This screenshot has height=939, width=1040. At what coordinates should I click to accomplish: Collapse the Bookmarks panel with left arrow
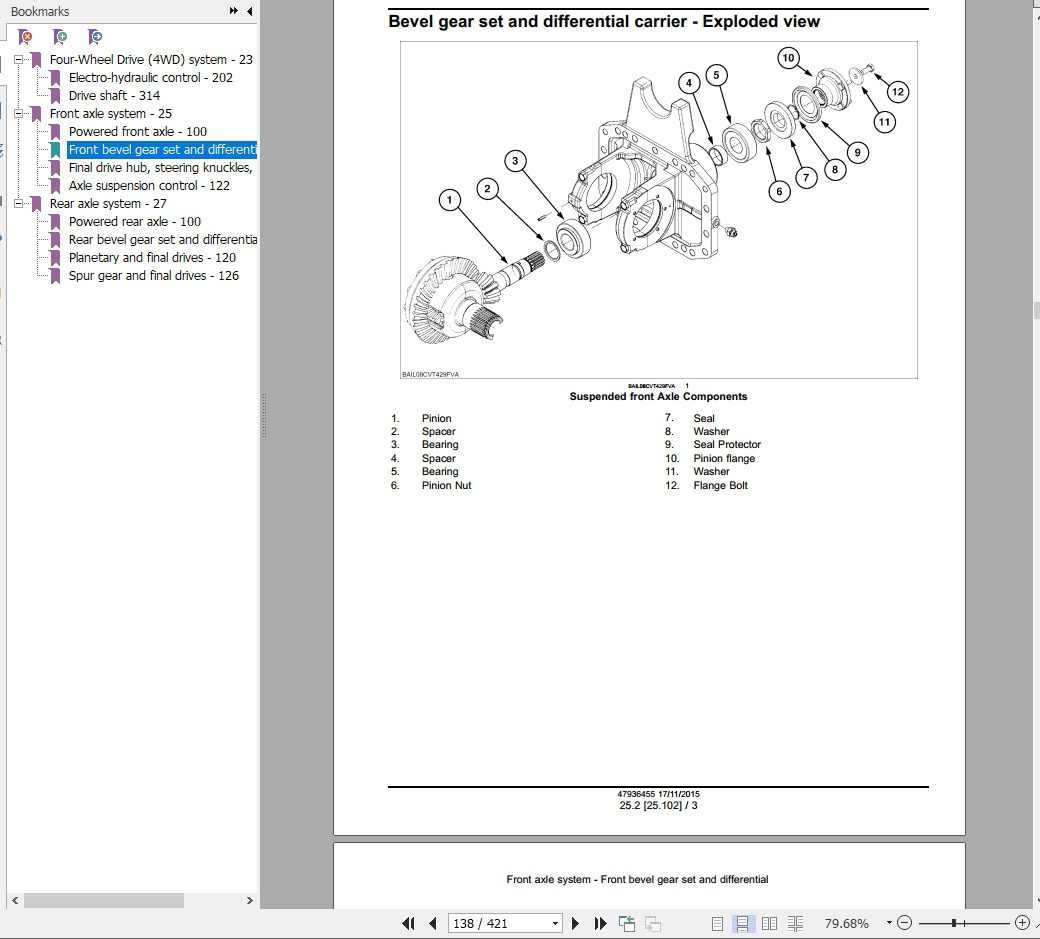249,11
